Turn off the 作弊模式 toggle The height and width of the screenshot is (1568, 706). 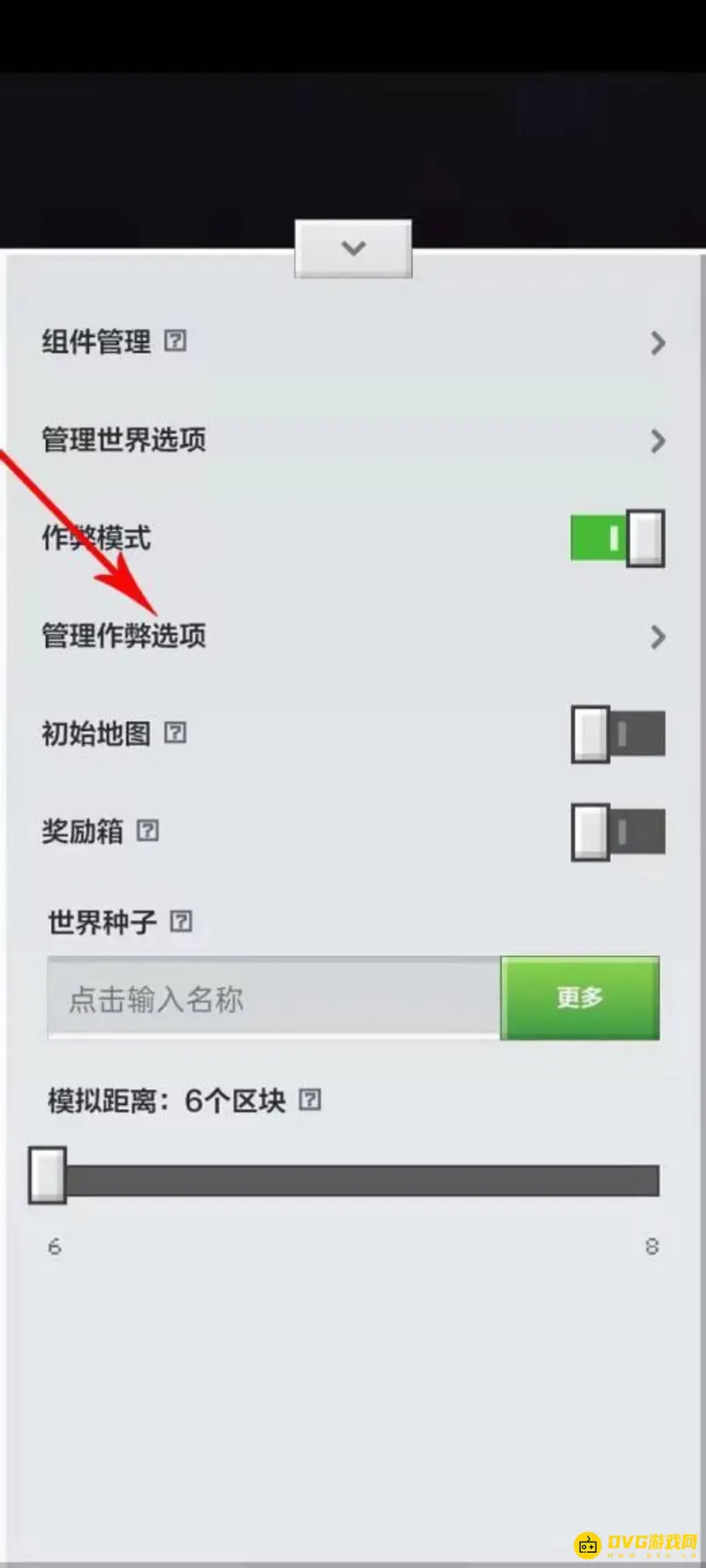(x=618, y=537)
